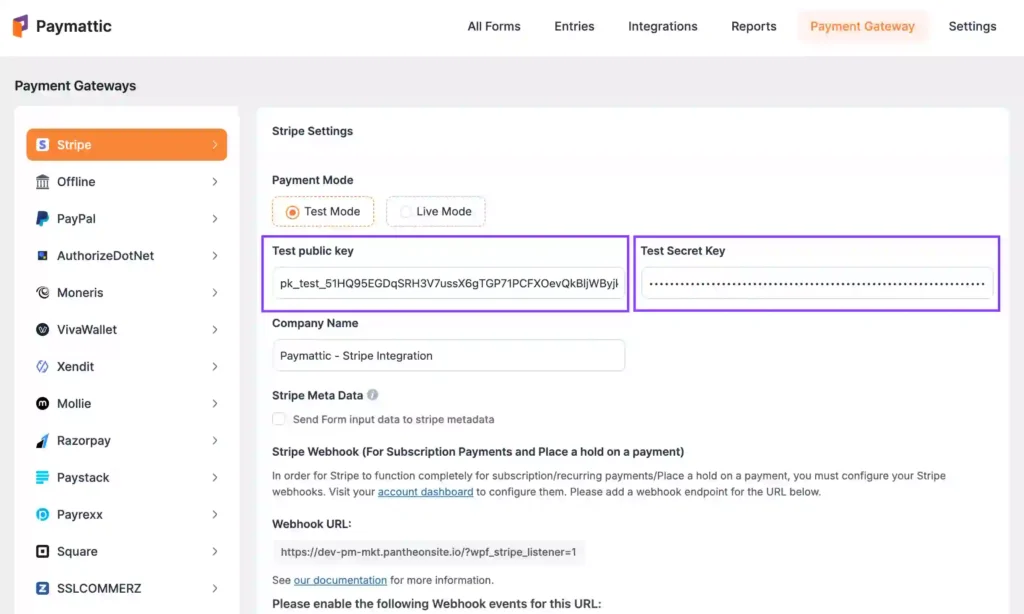Expand the PayPal gateway chevron

pos(215,219)
